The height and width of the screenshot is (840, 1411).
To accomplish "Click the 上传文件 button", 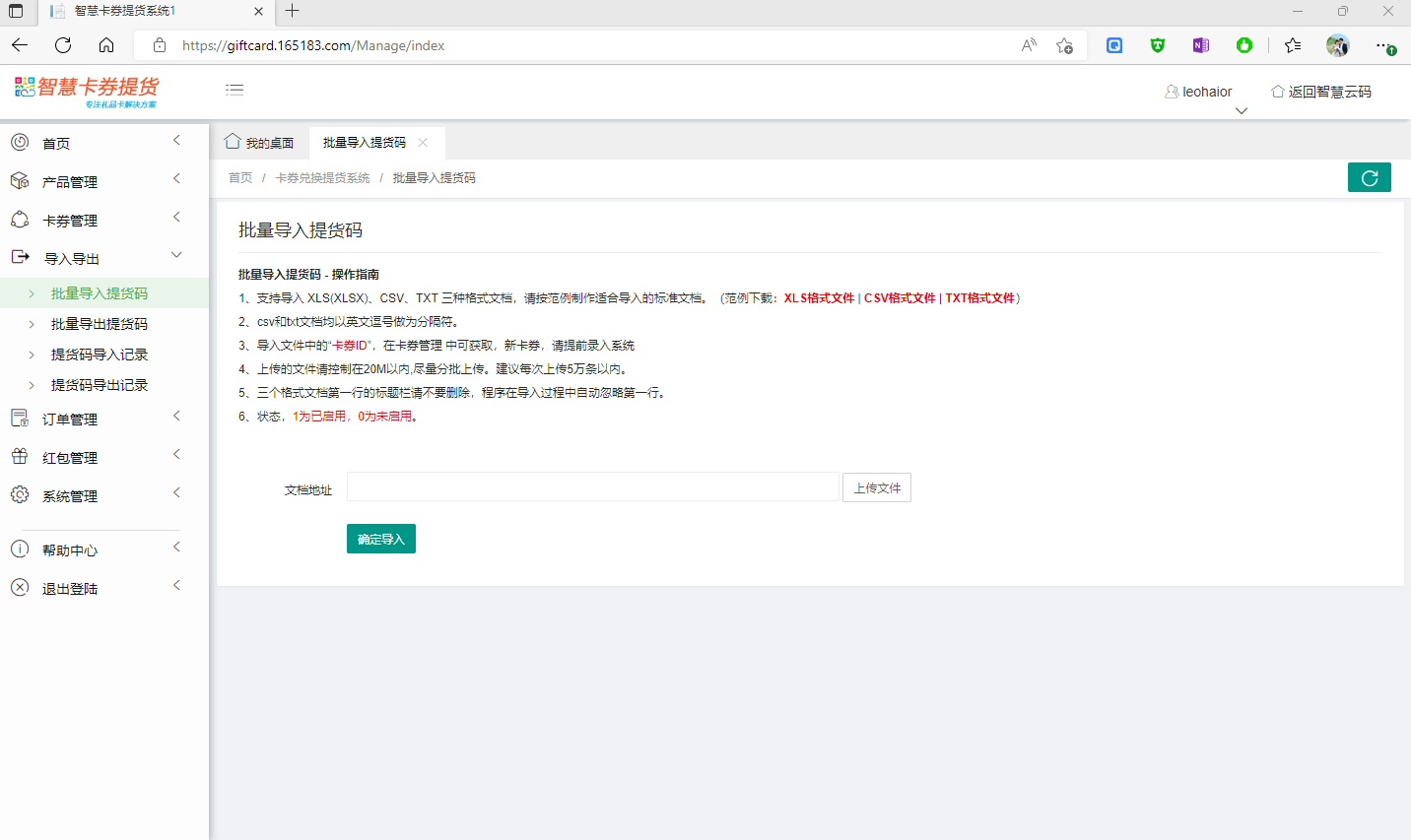I will coord(876,487).
